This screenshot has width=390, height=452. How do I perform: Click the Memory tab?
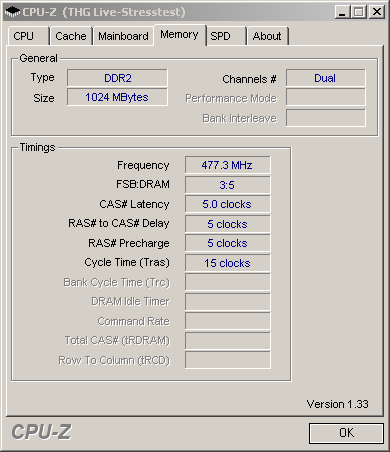pos(180,35)
